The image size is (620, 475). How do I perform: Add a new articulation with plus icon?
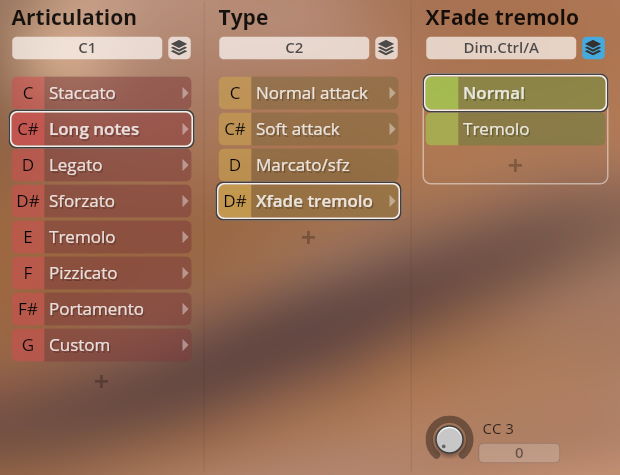tap(101, 381)
